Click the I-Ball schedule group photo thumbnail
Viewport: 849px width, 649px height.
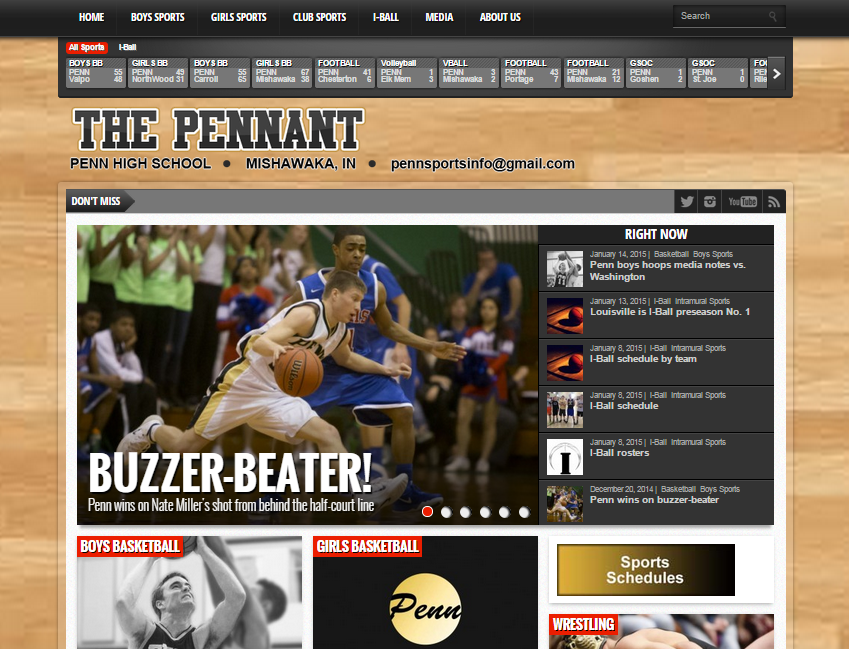tap(565, 410)
